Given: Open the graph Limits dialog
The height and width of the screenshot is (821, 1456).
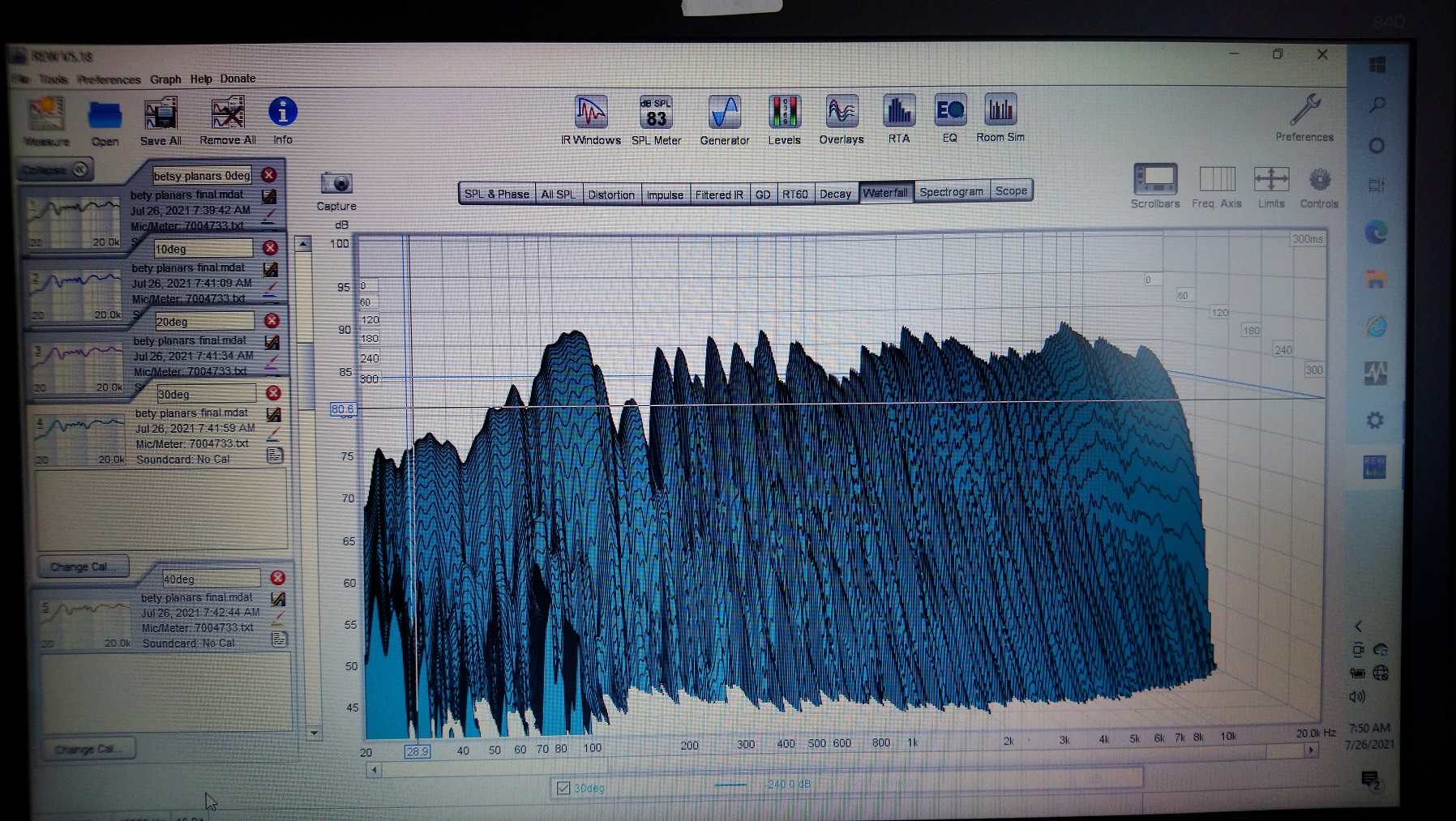Looking at the screenshot, I should coord(1270,186).
